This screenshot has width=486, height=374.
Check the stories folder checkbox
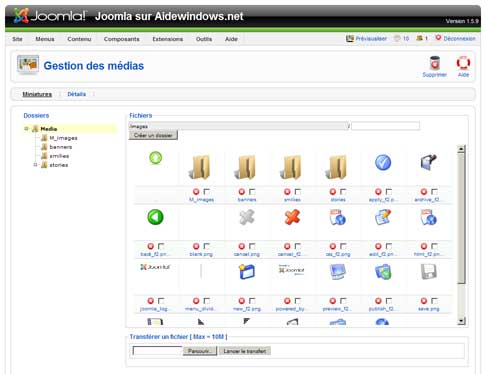pyautogui.click(x=343, y=192)
